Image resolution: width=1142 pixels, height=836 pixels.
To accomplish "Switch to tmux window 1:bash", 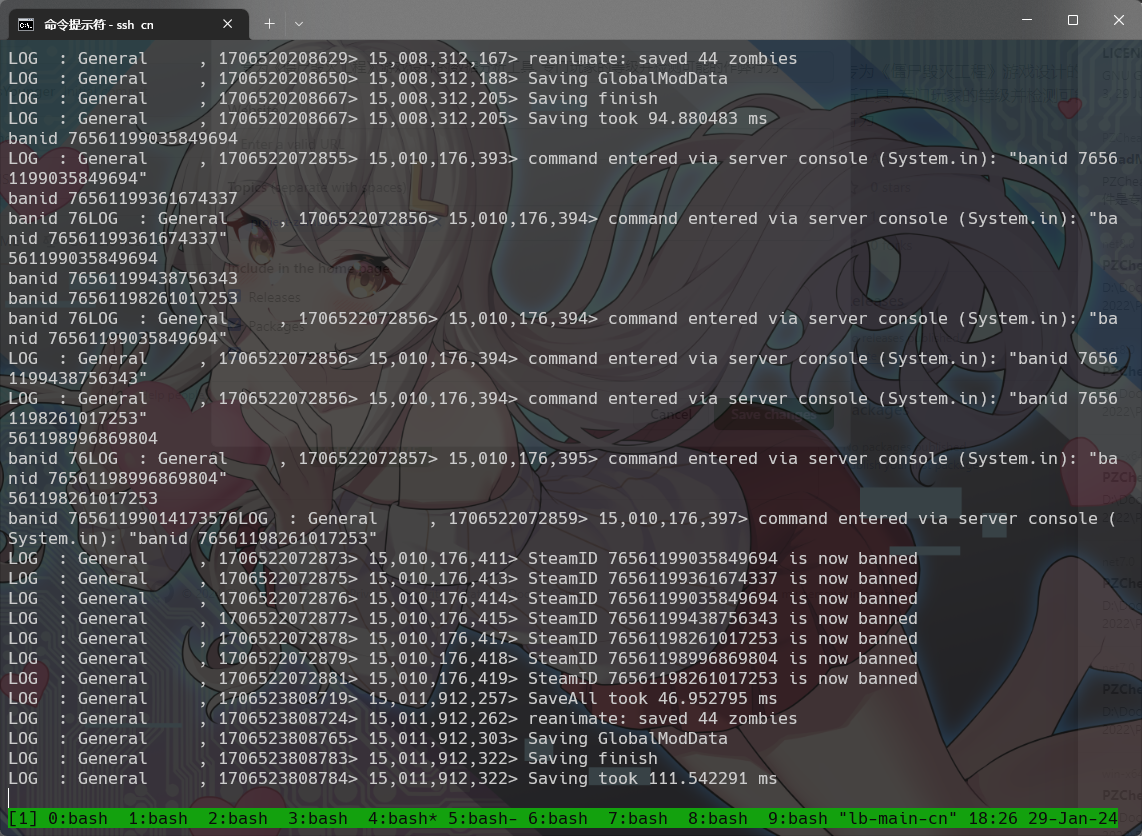I will [x=158, y=819].
